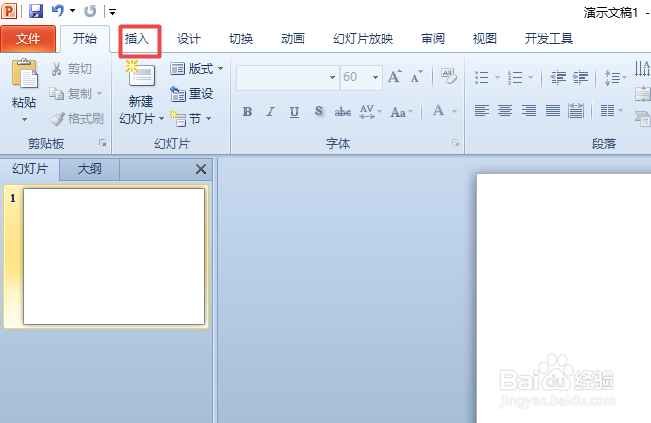
Task: Click the text direction icon
Action: click(x=642, y=69)
